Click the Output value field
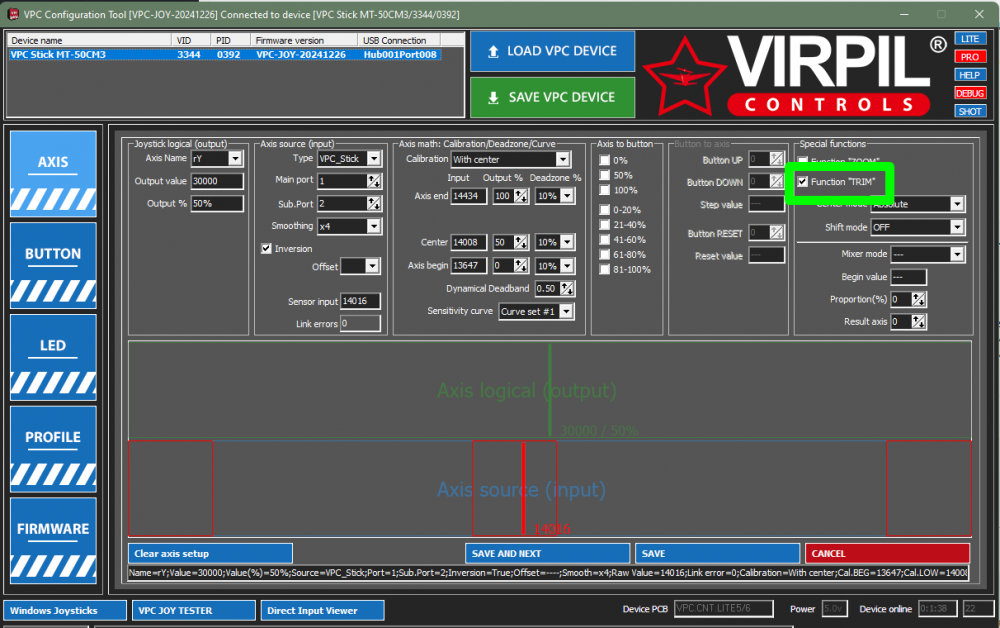Viewport: 1000px width, 628px height. click(217, 181)
